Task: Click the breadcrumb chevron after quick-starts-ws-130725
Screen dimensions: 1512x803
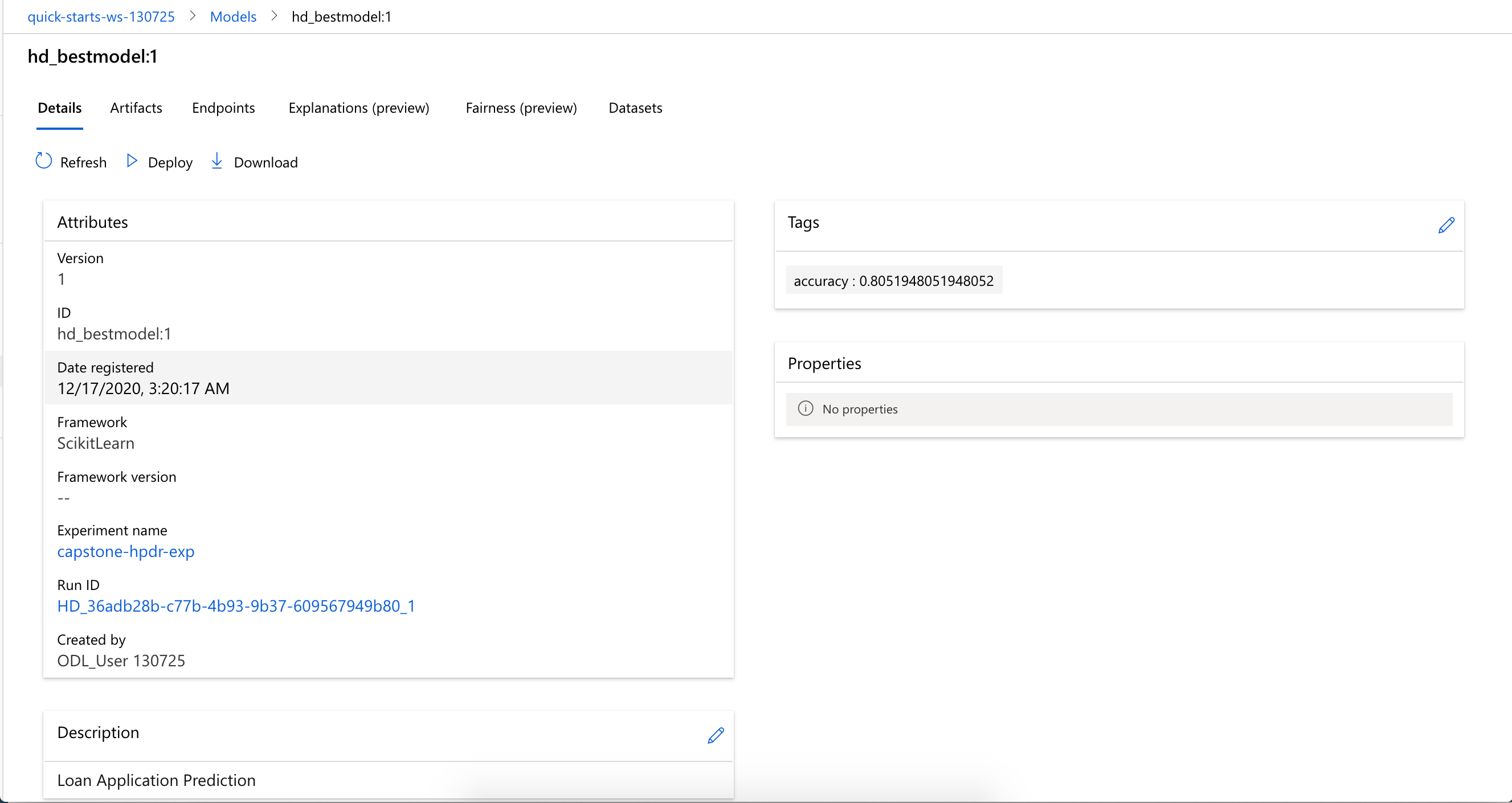Action: (x=193, y=17)
